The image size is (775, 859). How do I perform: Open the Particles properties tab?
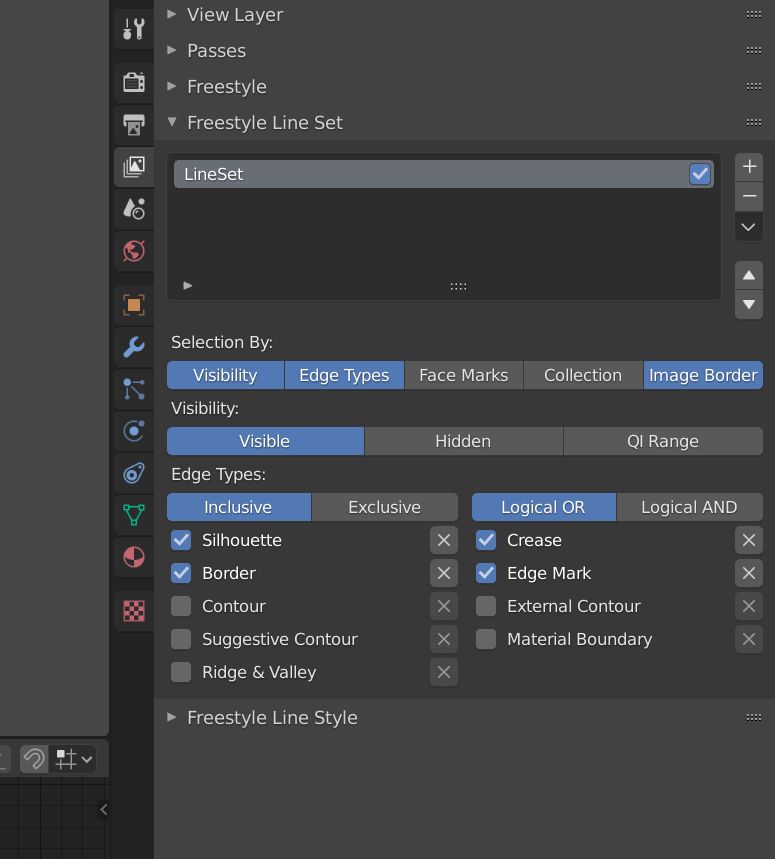[x=134, y=389]
